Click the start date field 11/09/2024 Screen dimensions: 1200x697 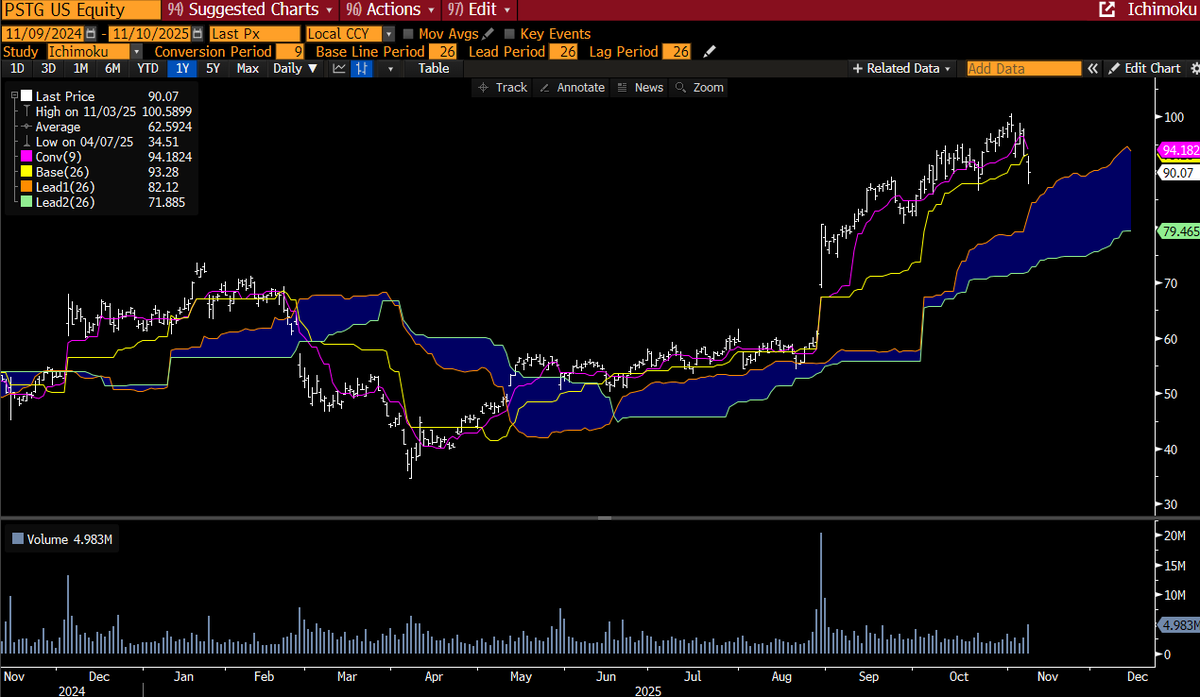pyautogui.click(x=43, y=34)
